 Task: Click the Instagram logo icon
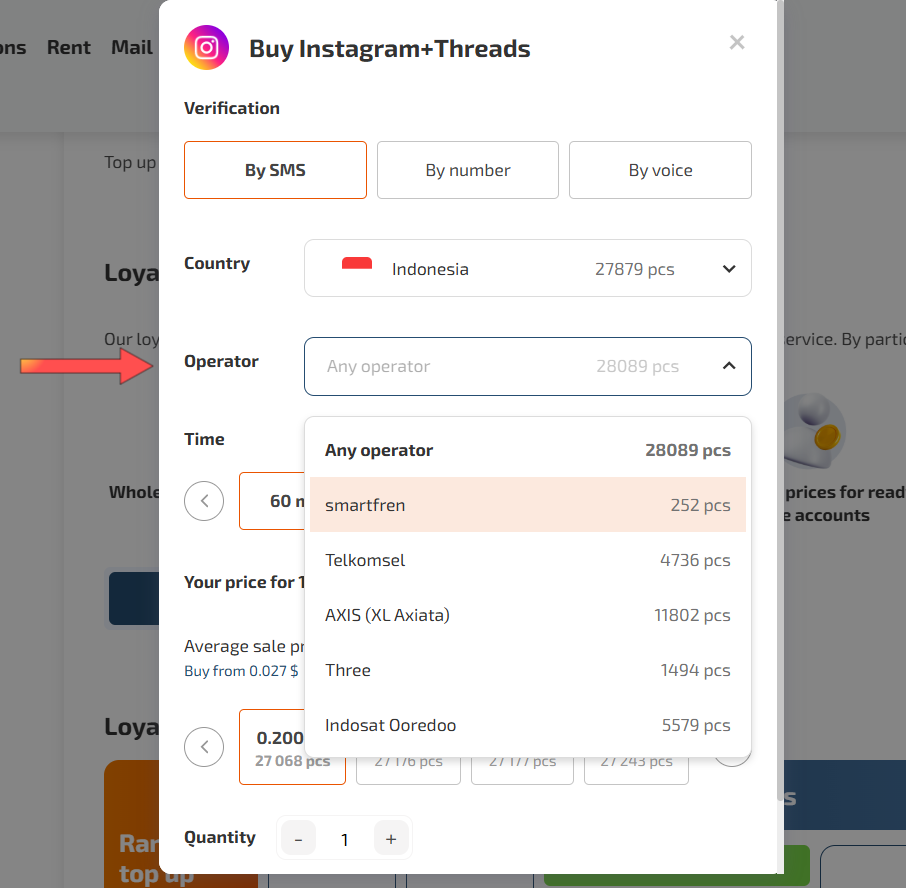(206, 47)
